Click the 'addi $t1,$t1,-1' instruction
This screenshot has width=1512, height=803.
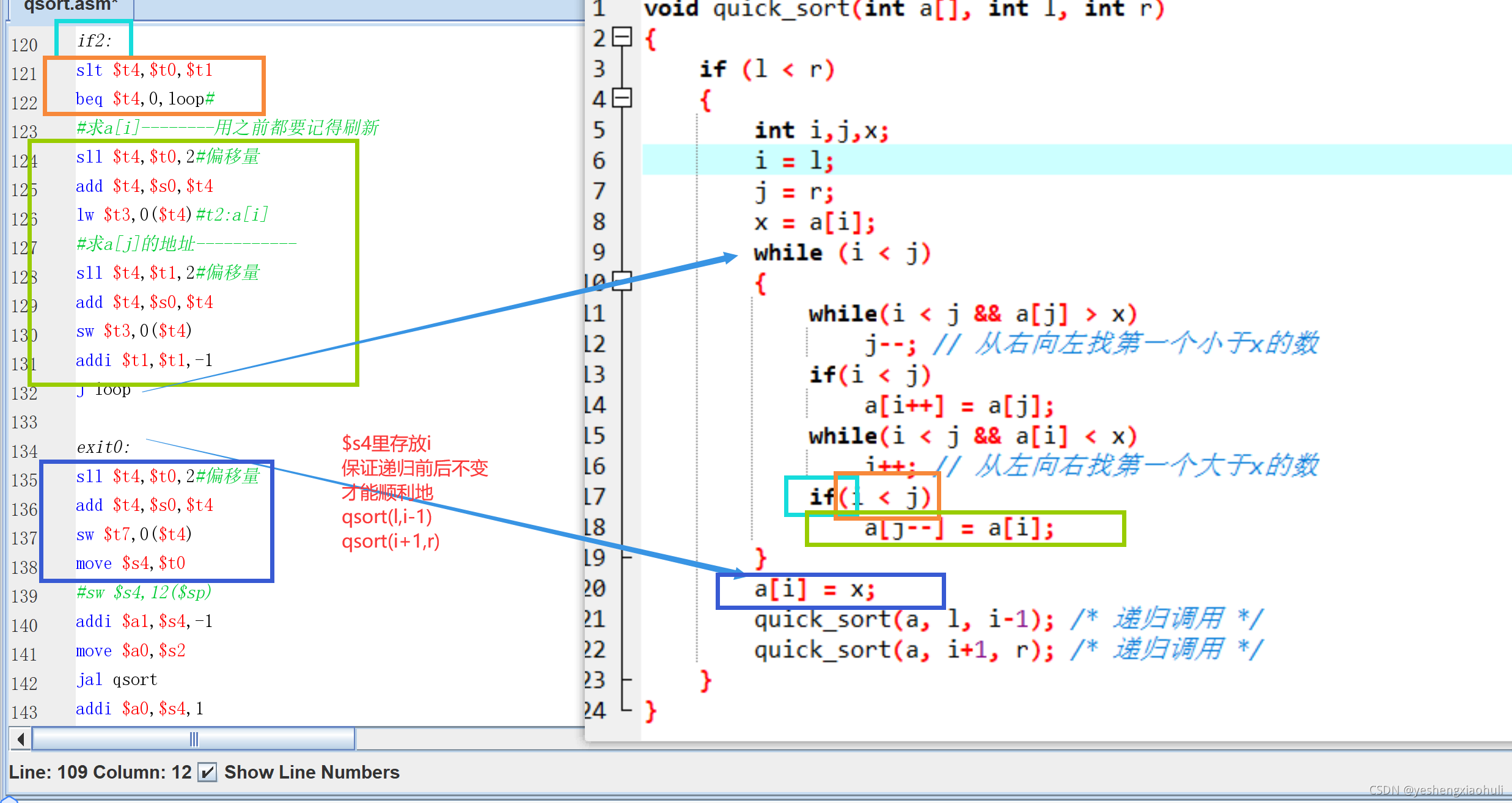(144, 360)
